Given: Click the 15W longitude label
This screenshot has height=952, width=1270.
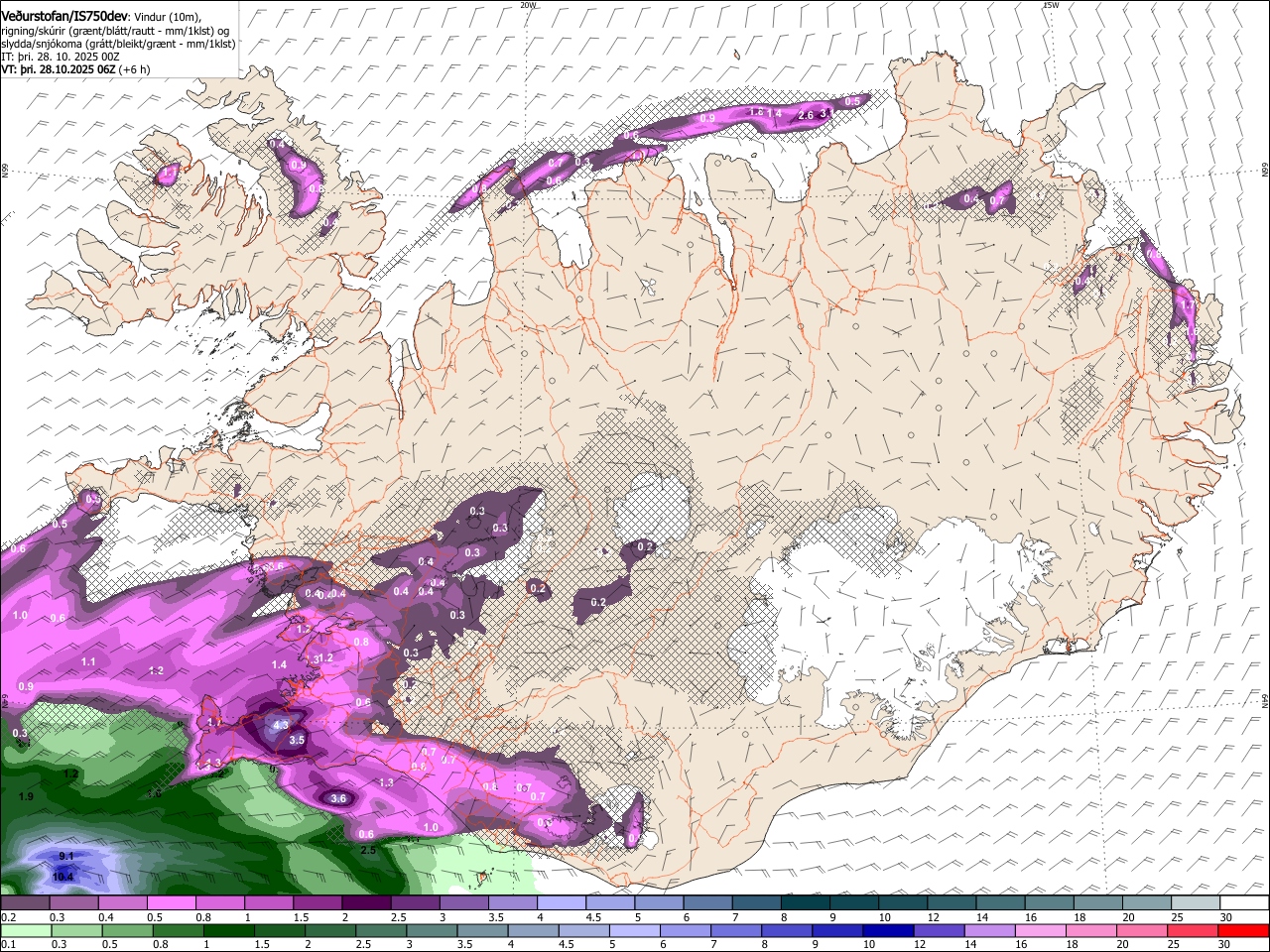Looking at the screenshot, I should tap(1051, 5).
